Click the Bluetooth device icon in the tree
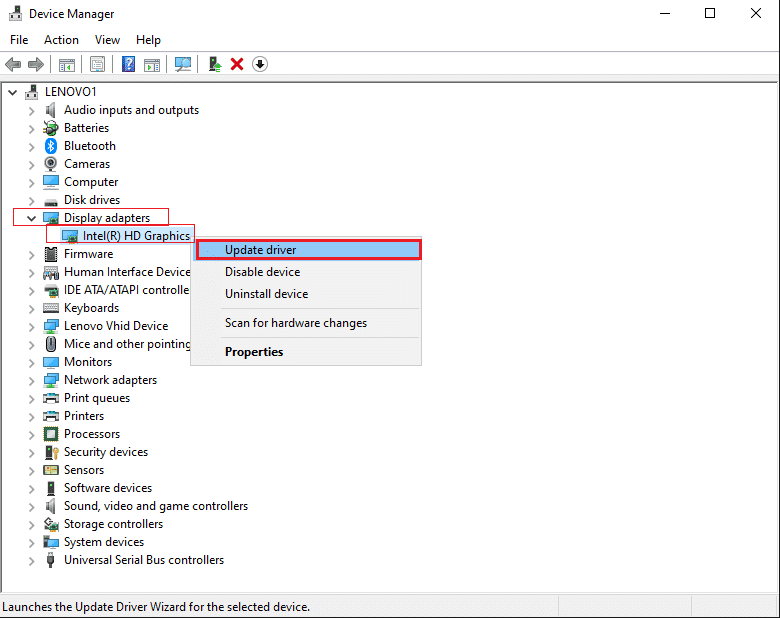Screen dimensions: 780x618 (51, 146)
